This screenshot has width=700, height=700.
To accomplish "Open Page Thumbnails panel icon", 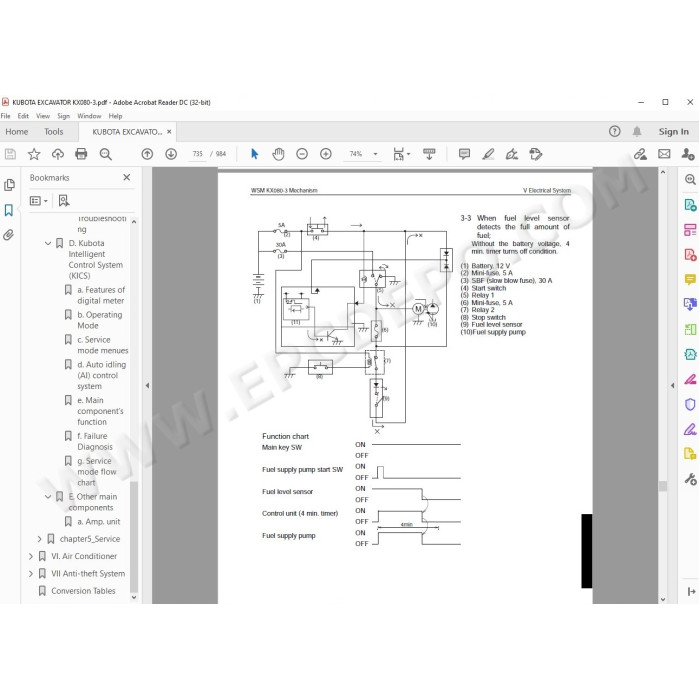I will pos(9,185).
